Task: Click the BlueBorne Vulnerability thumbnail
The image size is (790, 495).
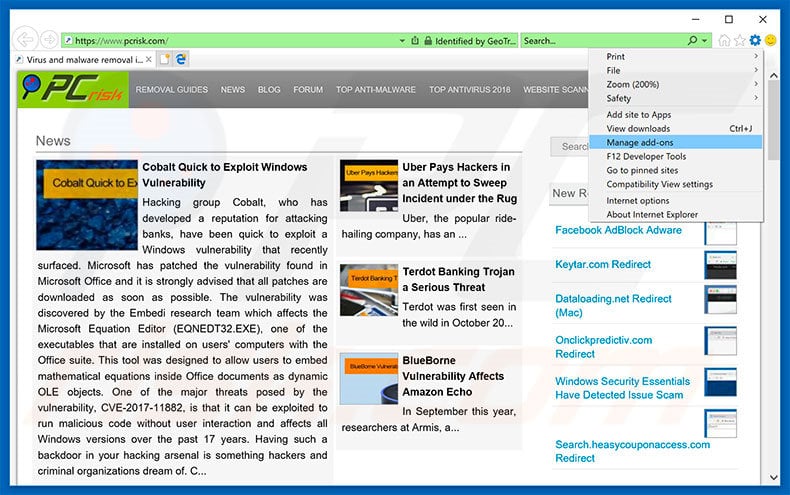Action: (x=369, y=379)
